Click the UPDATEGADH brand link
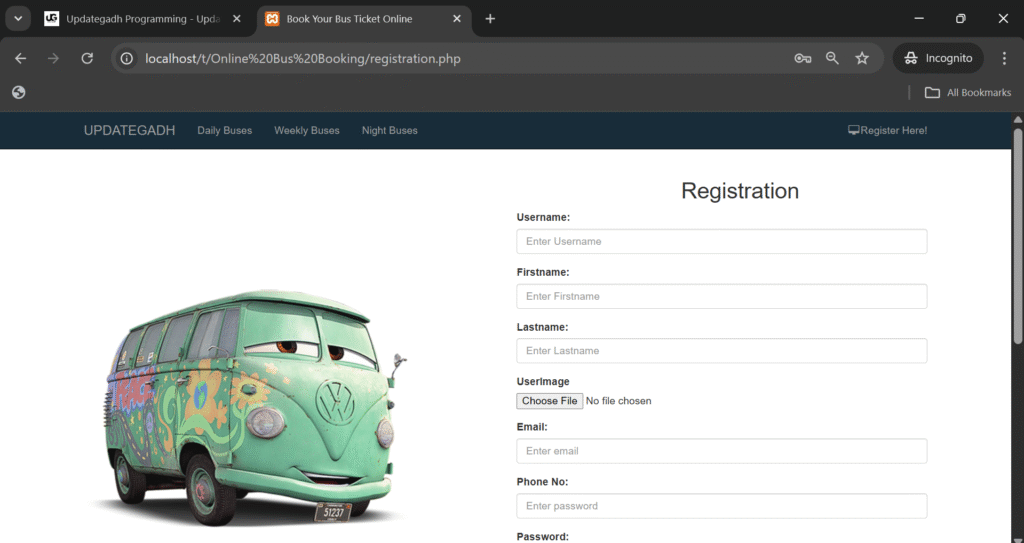This screenshot has height=543, width=1024. pyautogui.click(x=129, y=131)
